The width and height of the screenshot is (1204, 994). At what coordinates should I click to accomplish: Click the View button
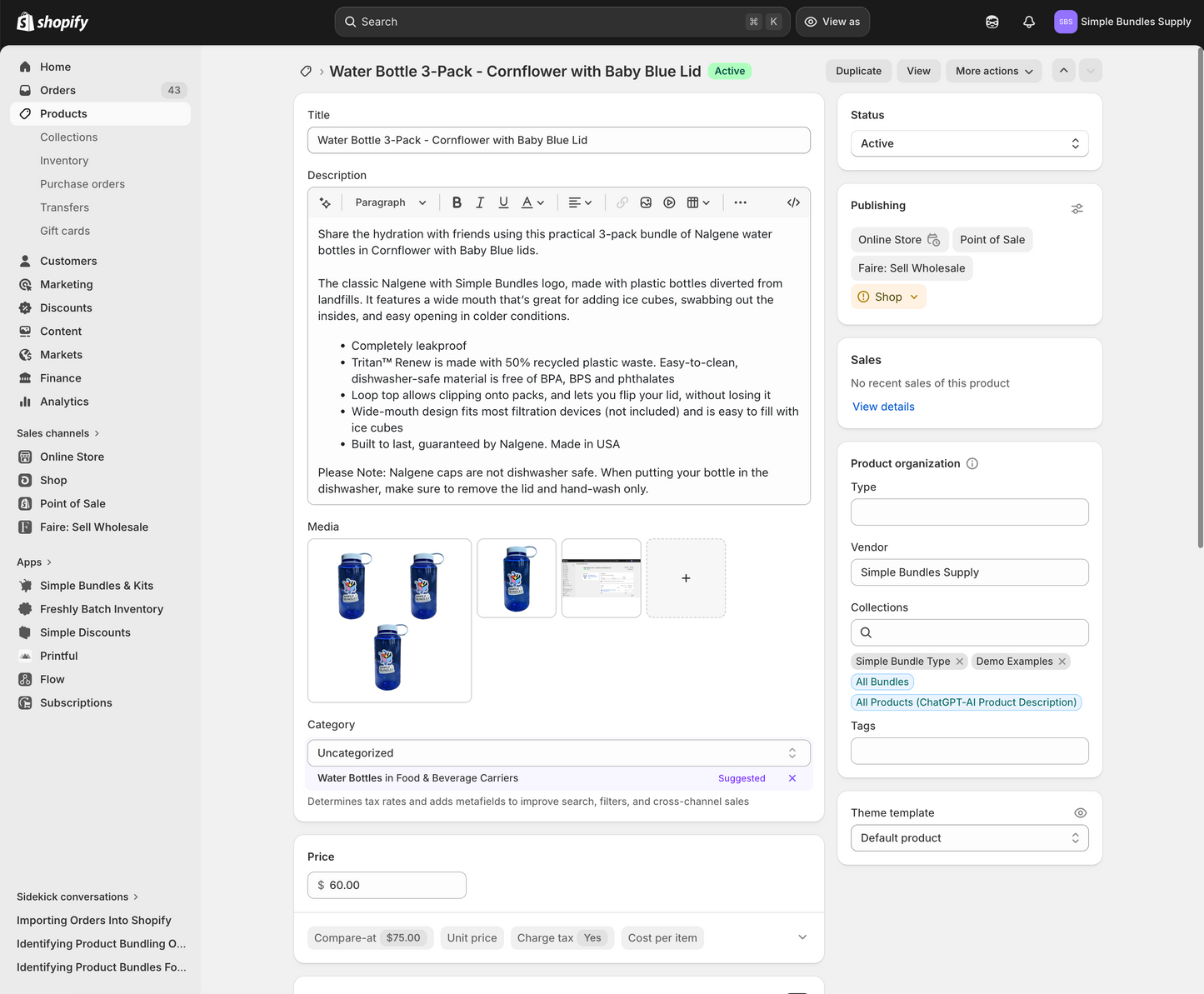[x=919, y=71]
